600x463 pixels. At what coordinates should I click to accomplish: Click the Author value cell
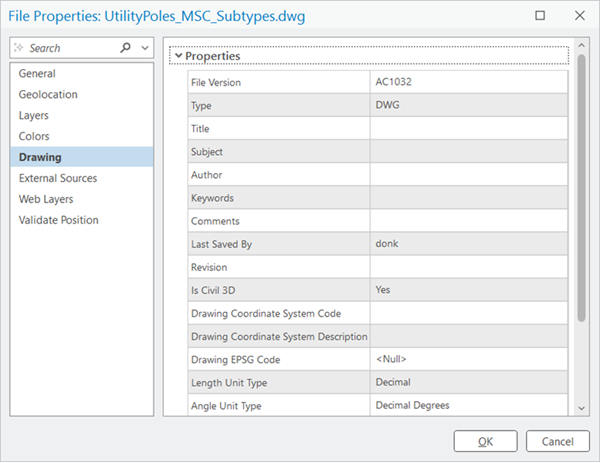click(x=470, y=175)
